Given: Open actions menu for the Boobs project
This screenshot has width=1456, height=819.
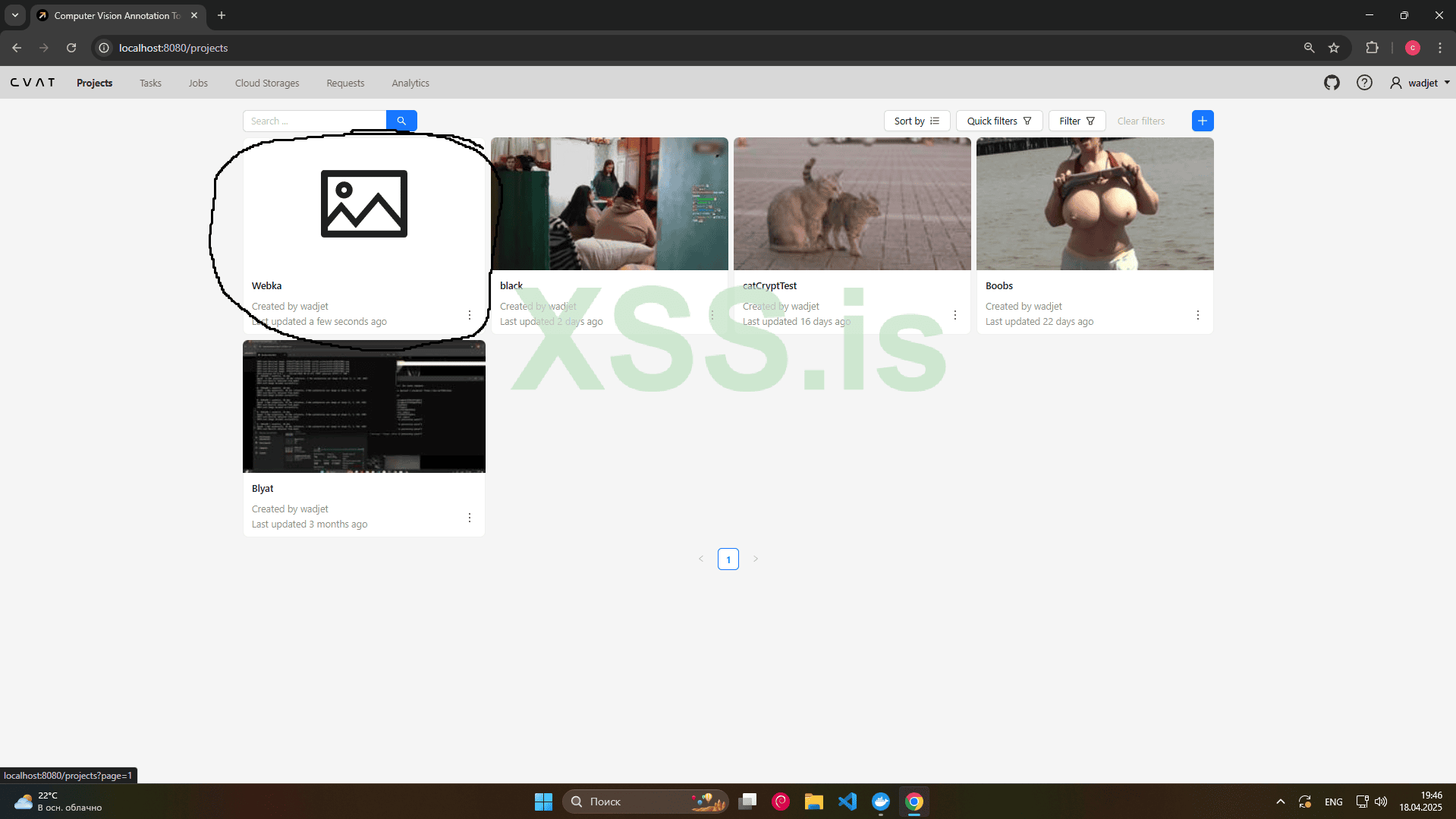Looking at the screenshot, I should [1198, 315].
